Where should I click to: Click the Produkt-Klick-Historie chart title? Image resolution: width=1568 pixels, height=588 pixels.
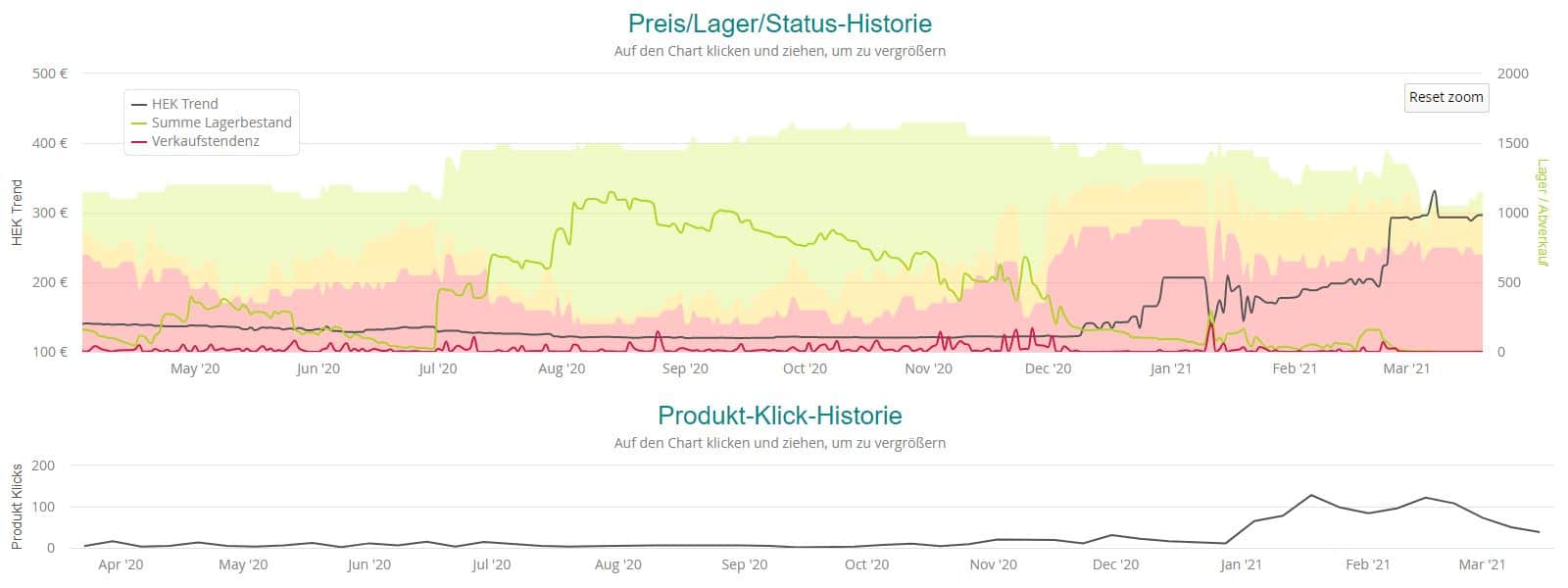(x=780, y=415)
